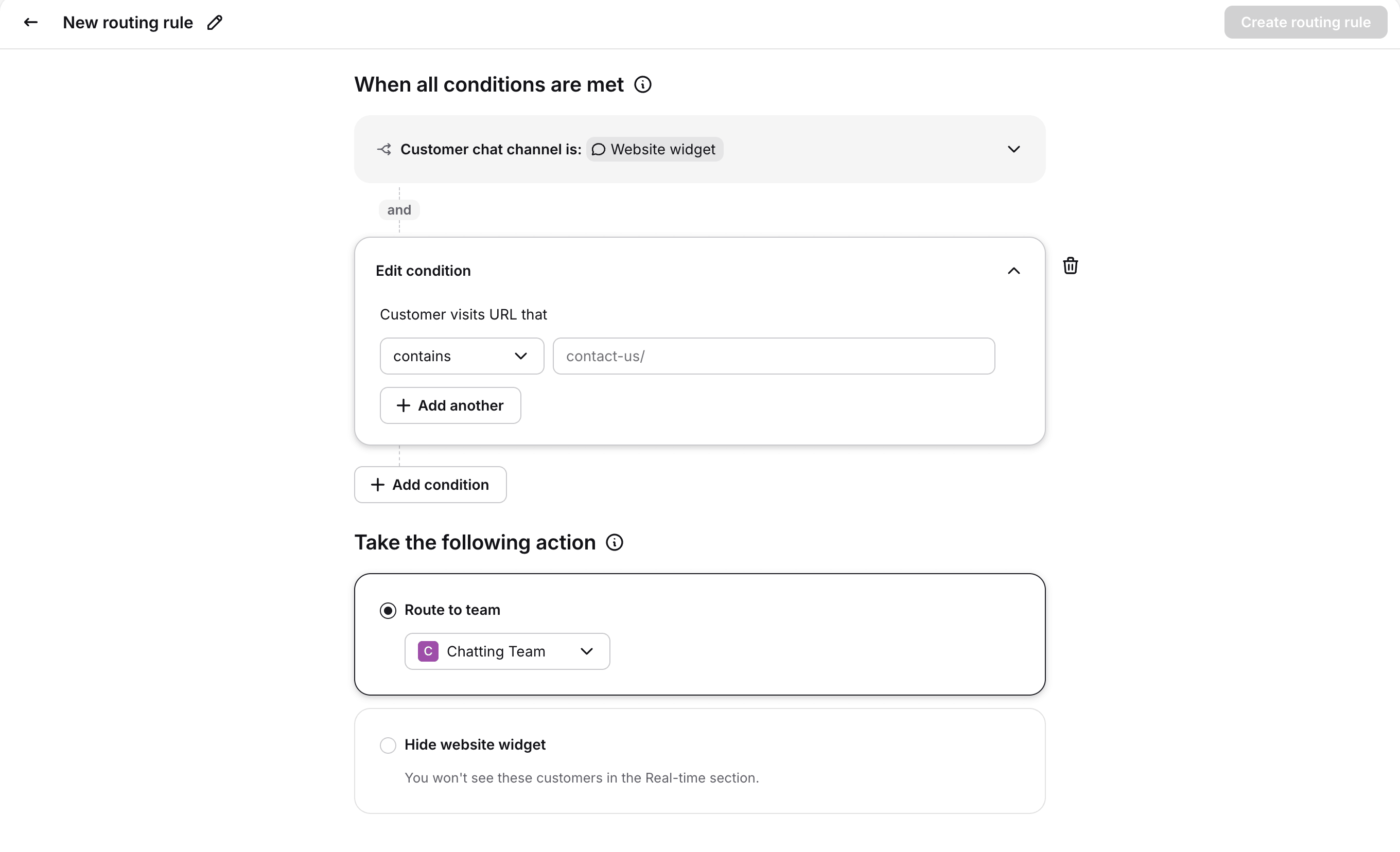Select the Hide website widget radio option

[x=388, y=745]
